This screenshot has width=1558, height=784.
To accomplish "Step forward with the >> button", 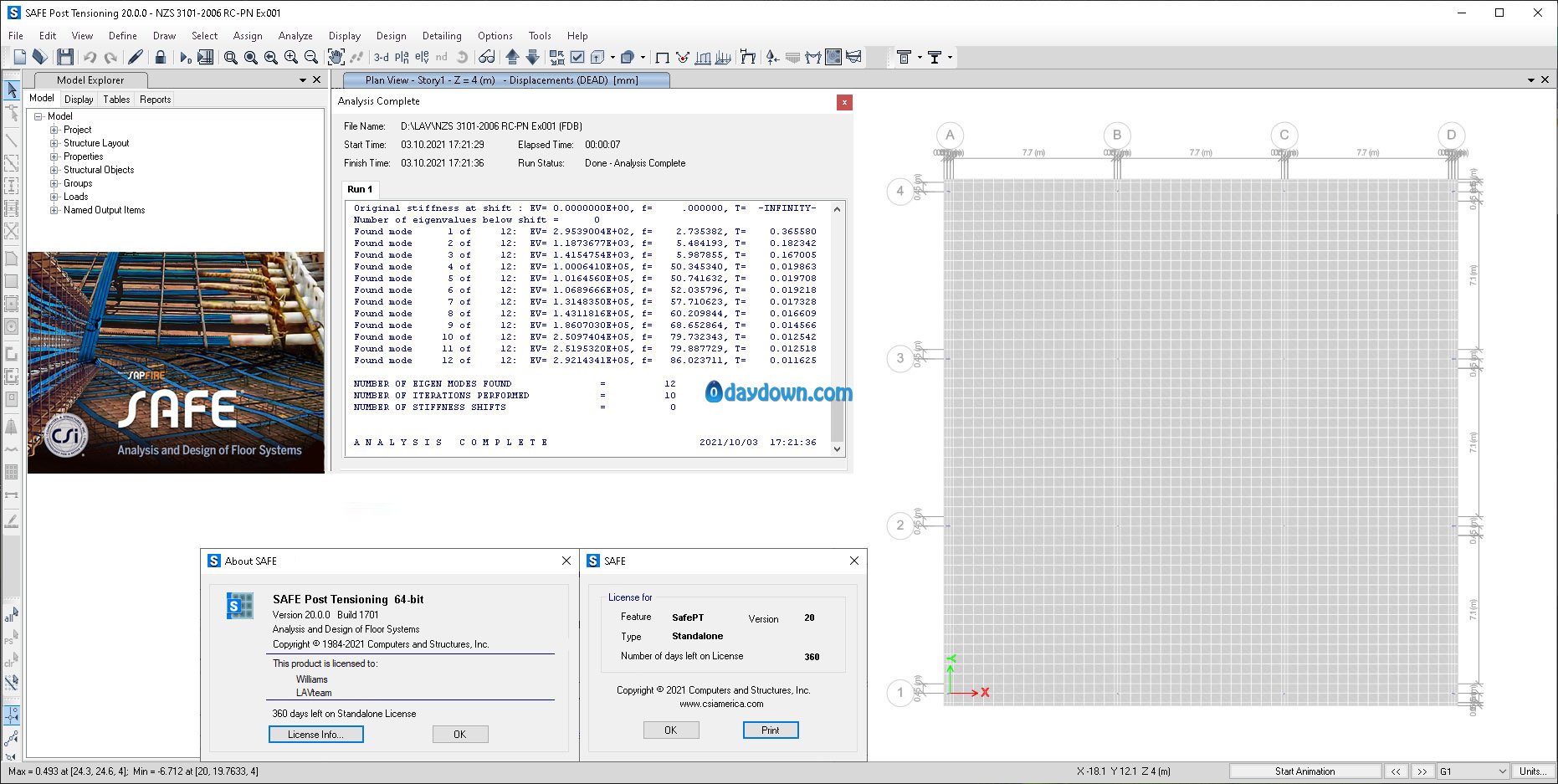I will point(1422,771).
